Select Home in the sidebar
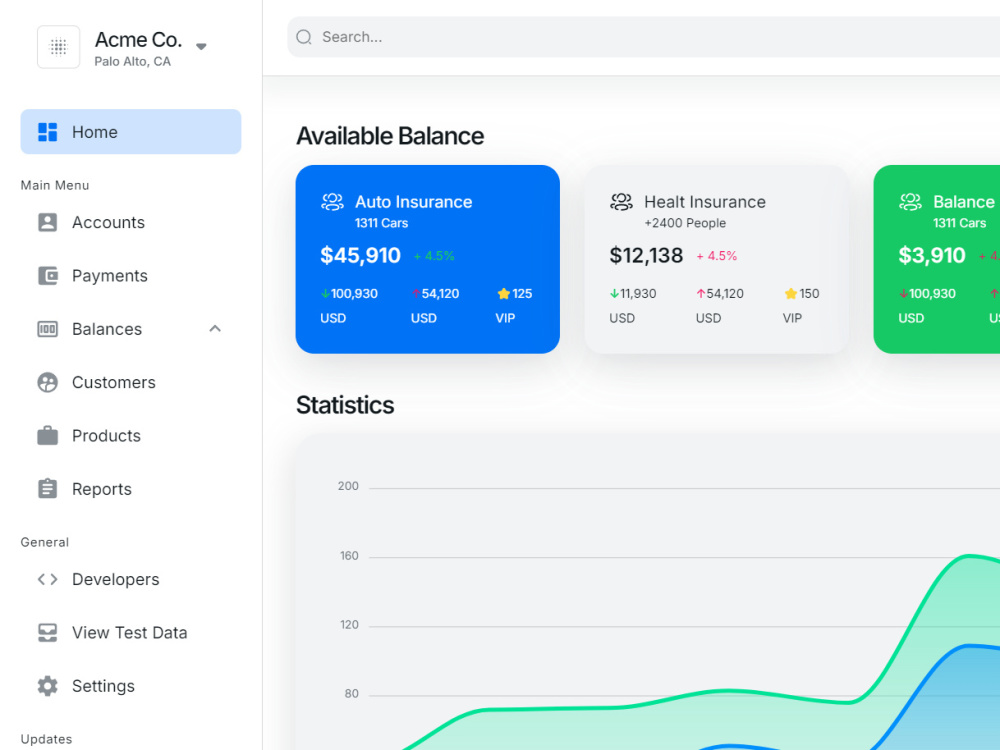 (x=131, y=132)
